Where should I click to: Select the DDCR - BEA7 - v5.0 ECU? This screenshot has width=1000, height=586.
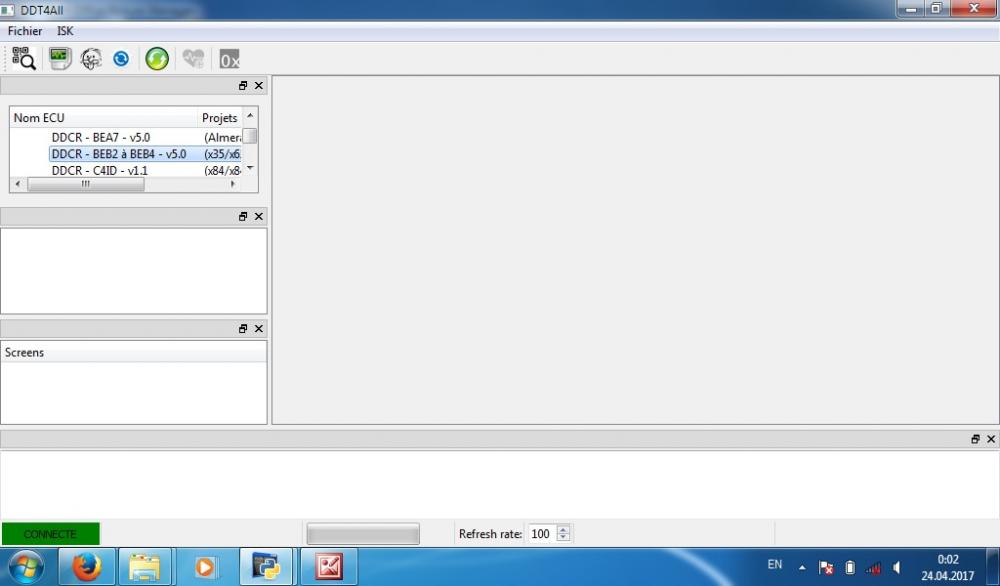[x=101, y=137]
